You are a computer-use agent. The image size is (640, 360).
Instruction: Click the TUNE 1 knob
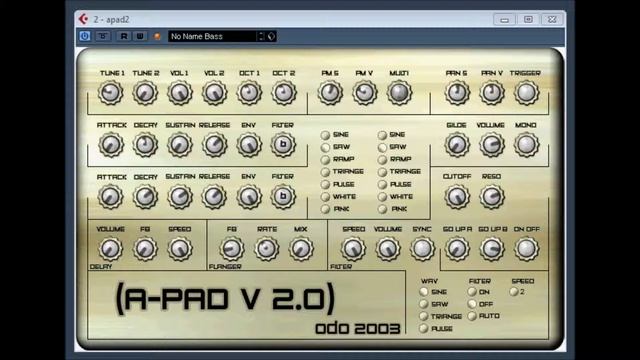coord(111,93)
